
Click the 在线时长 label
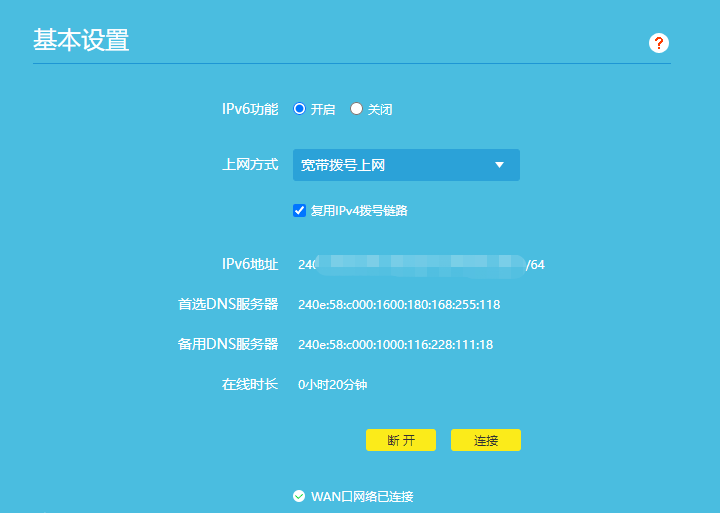pos(249,384)
